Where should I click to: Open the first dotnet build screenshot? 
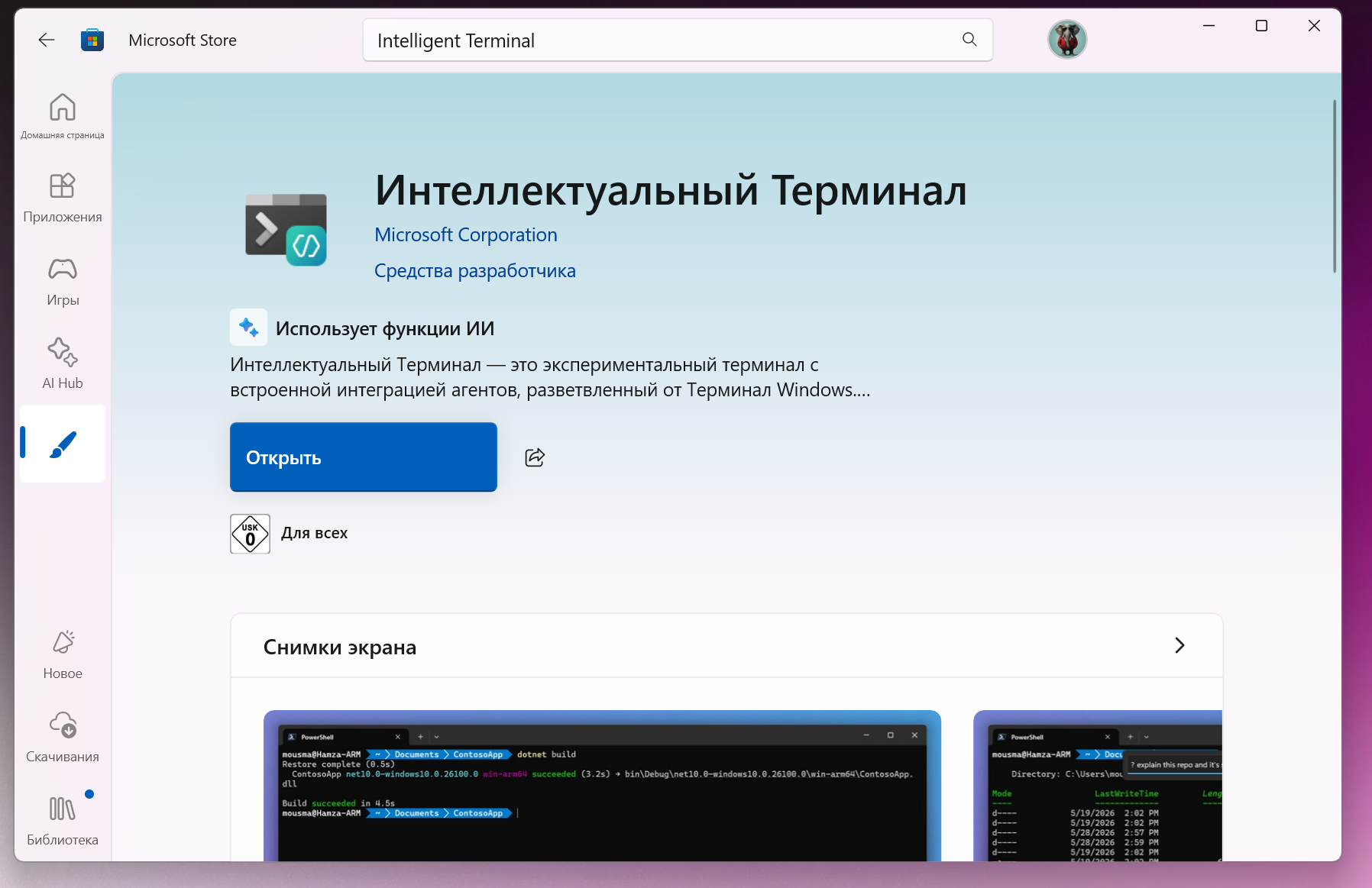pos(602,786)
